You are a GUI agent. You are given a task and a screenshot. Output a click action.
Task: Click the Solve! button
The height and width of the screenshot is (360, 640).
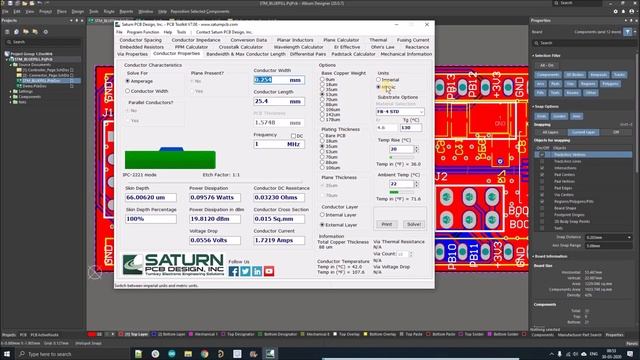(x=413, y=224)
